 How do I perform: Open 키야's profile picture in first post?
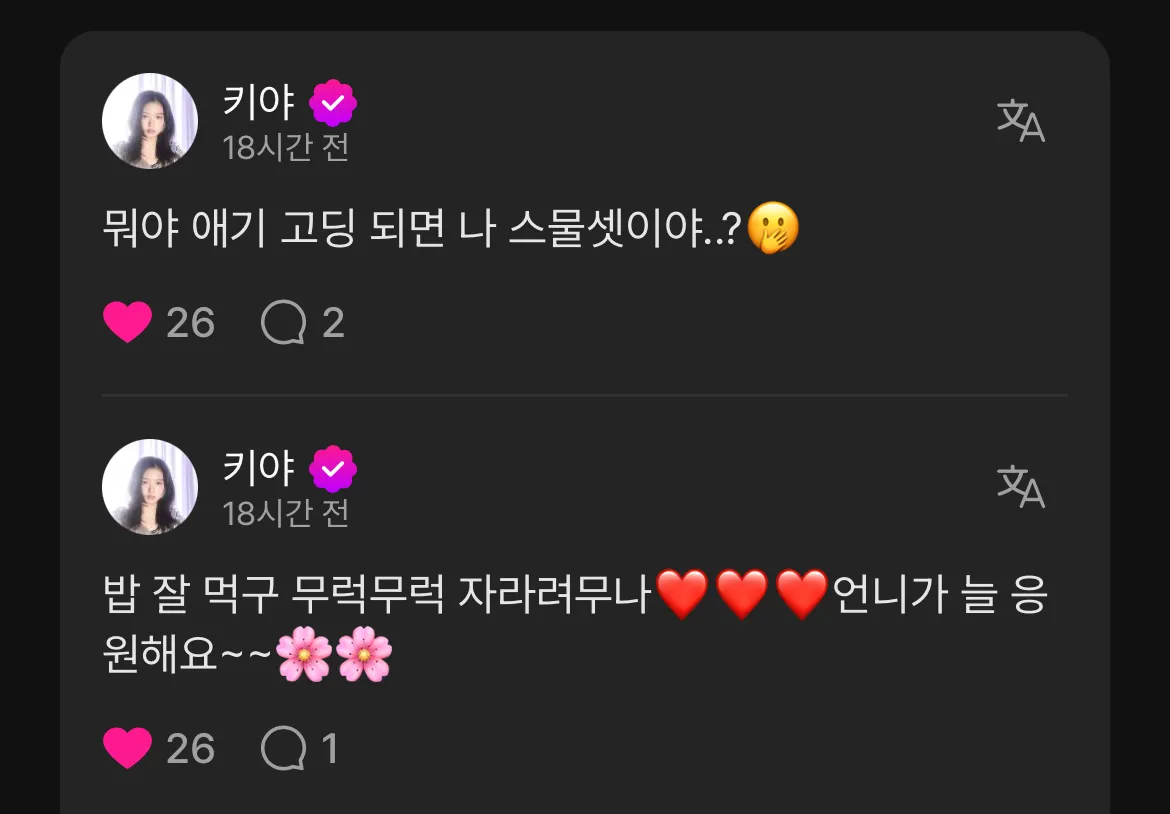click(x=150, y=121)
